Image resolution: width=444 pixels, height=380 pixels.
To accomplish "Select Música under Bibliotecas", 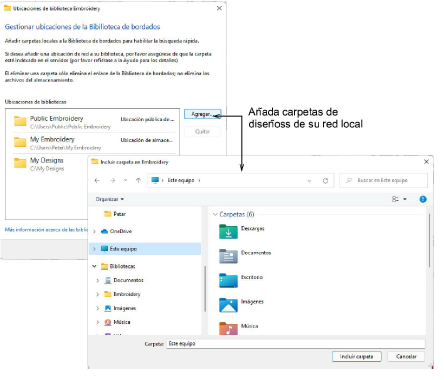I will coord(122,322).
